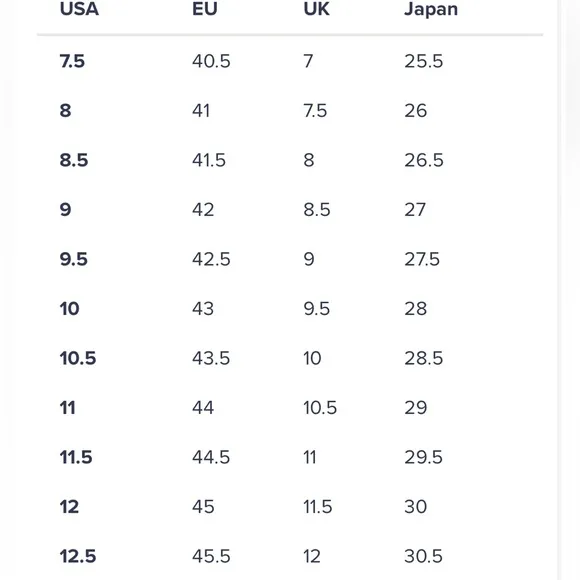This screenshot has width=580, height=580.
Task: Click Japan size 30.5 cell
Action: [424, 556]
